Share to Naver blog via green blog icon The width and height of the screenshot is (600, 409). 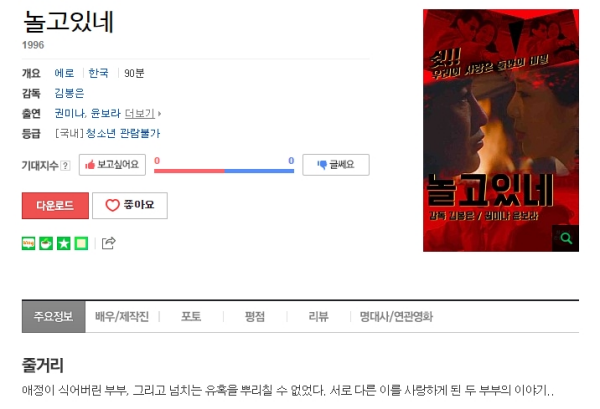[x=29, y=243]
